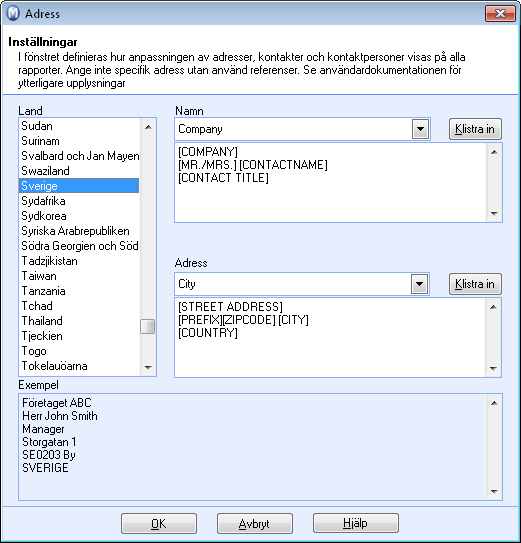Cancel the dialog with Avbryt
The height and width of the screenshot is (543, 521).
pyautogui.click(x=255, y=523)
